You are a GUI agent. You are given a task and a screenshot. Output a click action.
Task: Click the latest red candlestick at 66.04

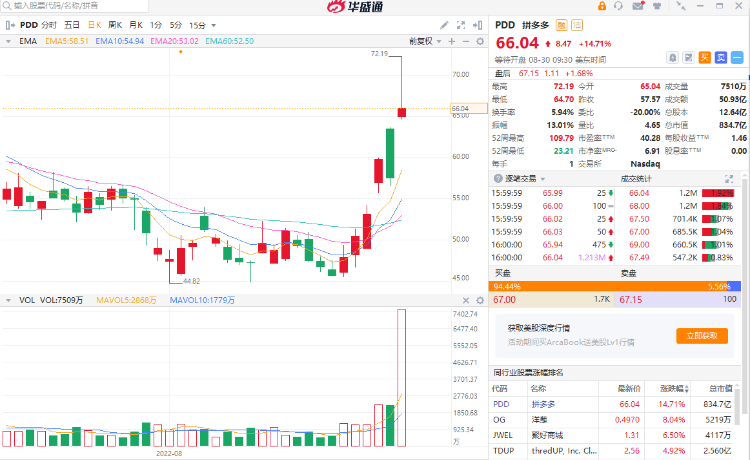tap(401, 112)
